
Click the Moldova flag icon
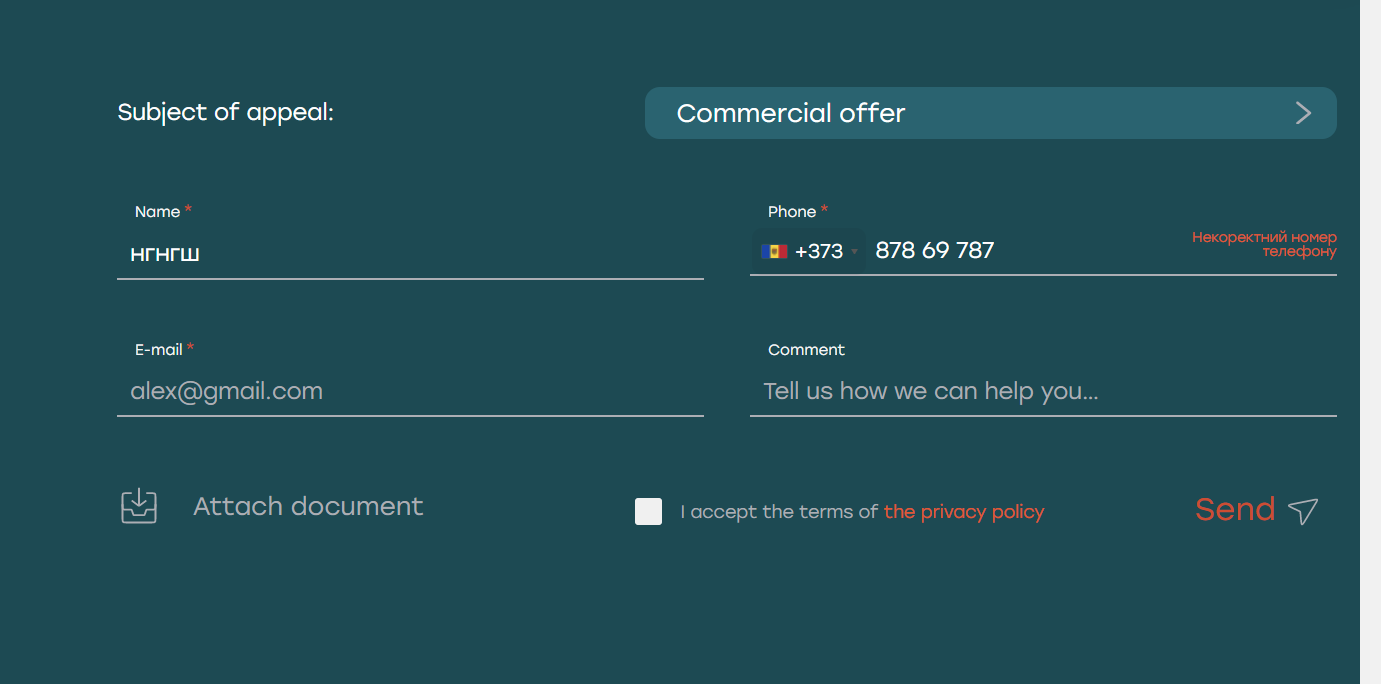[x=774, y=252]
